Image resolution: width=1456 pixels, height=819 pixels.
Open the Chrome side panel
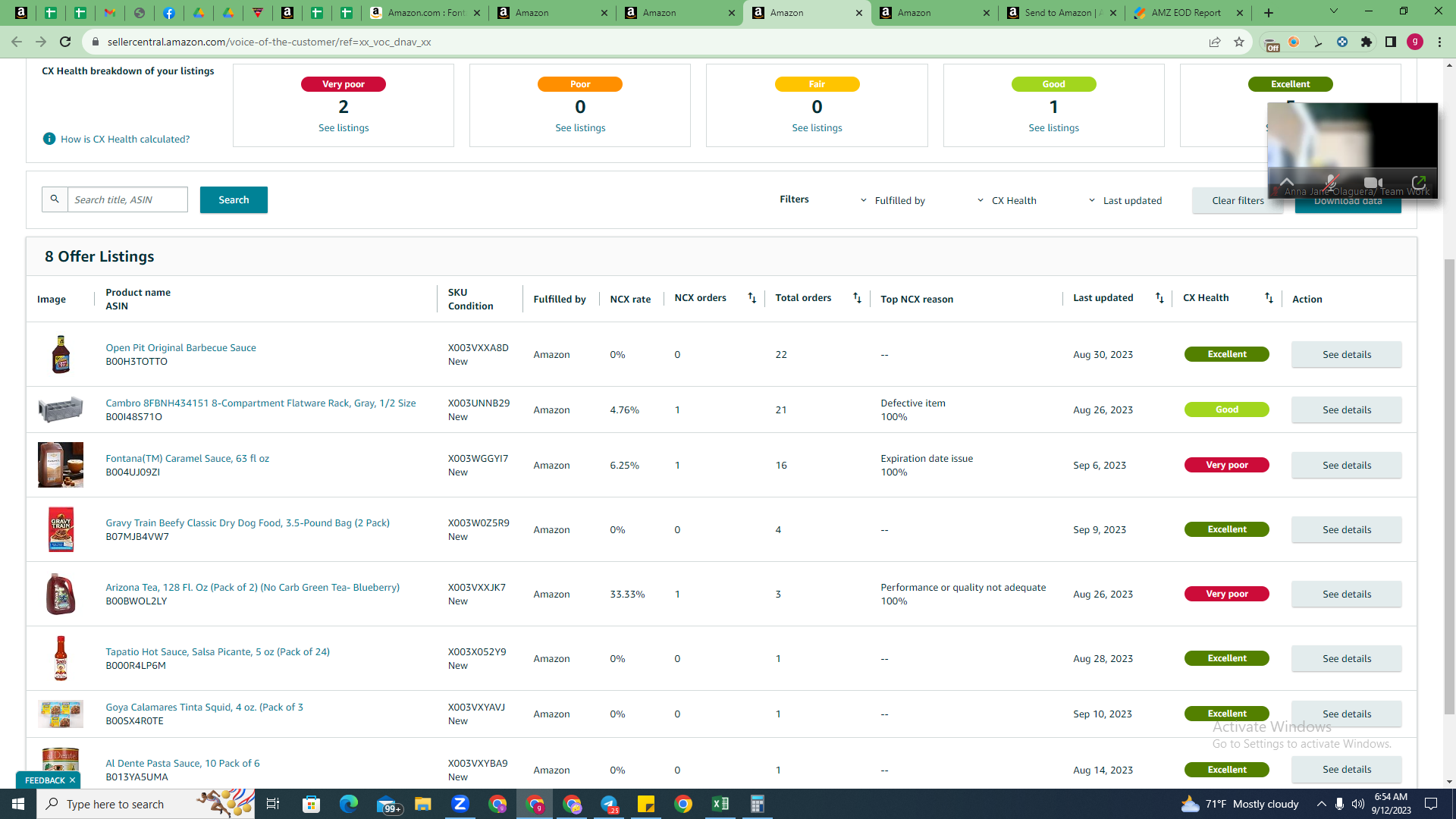(x=1391, y=42)
